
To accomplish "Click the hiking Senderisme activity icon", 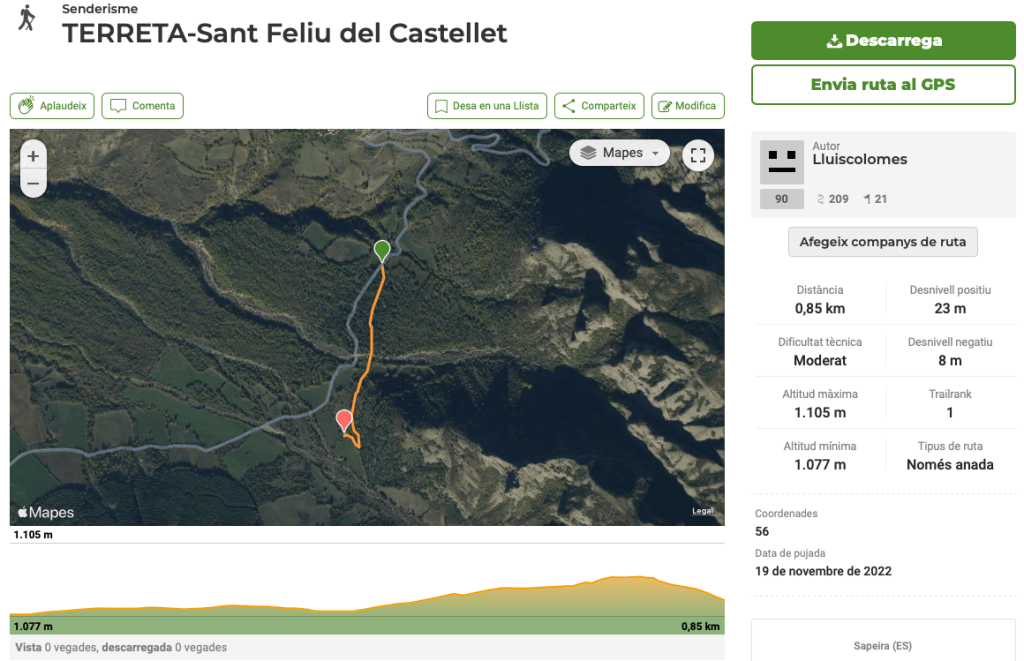I will pos(26,18).
